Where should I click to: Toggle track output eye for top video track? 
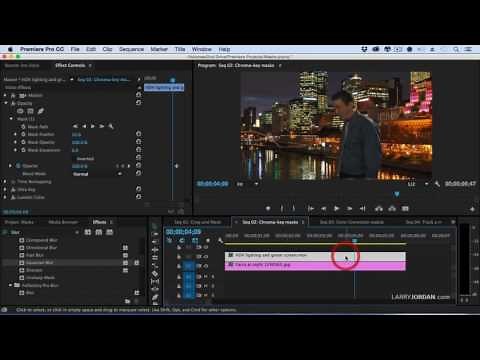point(206,247)
